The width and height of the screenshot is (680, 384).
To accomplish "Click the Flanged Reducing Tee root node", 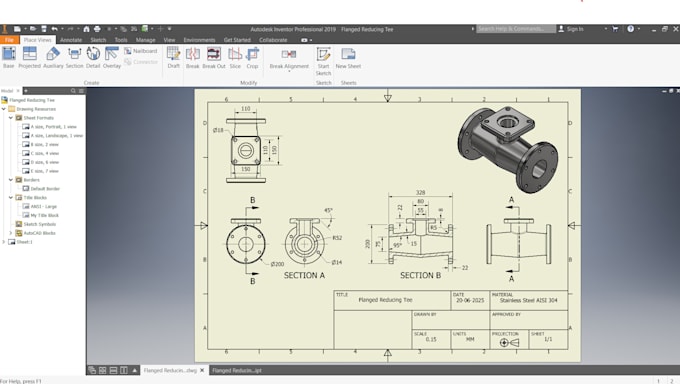I will click(28, 100).
